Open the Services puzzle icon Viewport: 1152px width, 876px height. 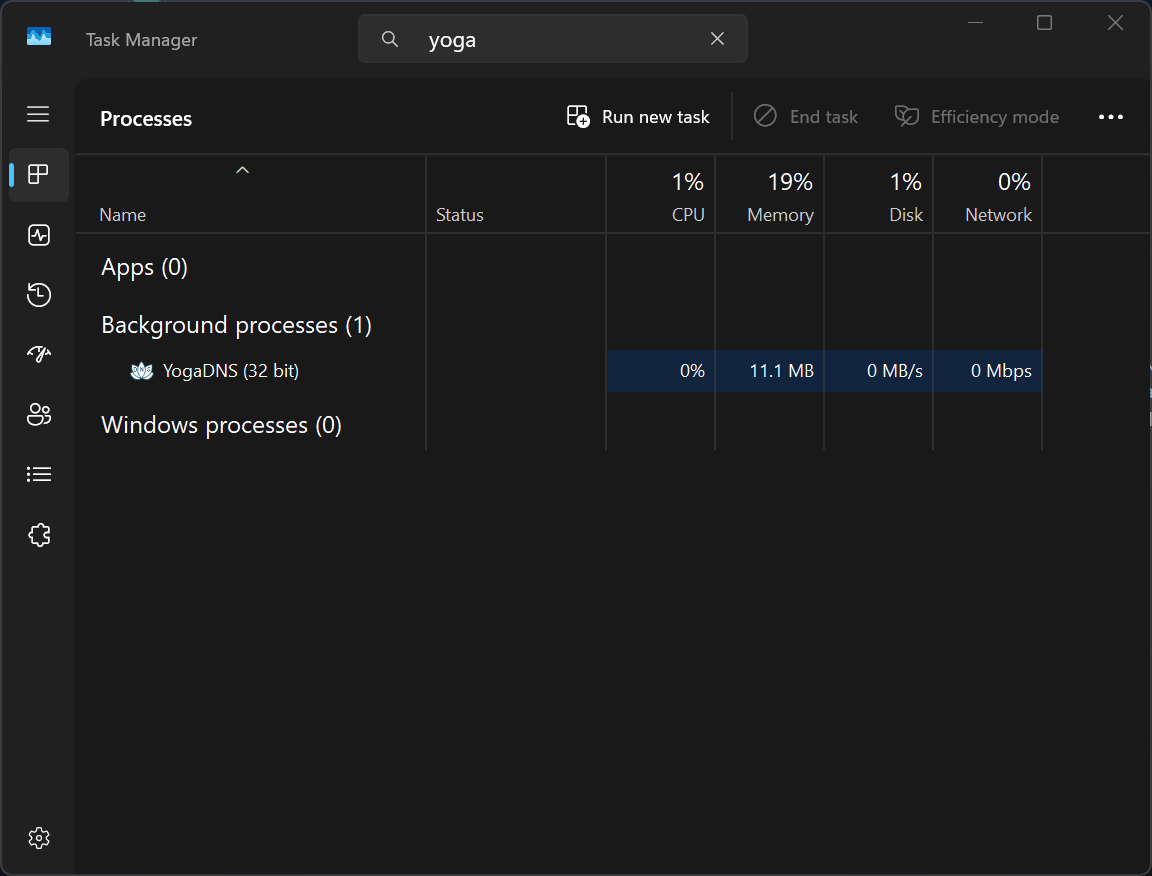coord(38,535)
